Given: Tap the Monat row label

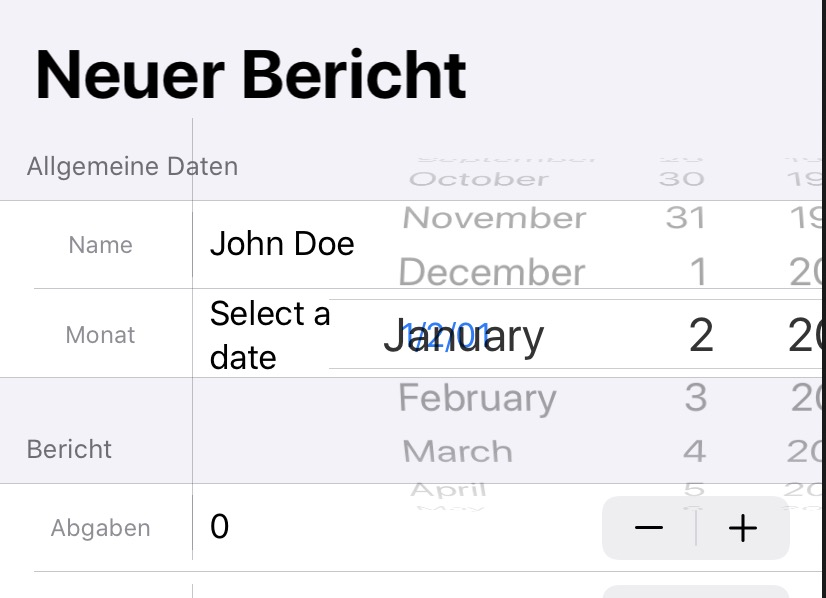Looking at the screenshot, I should point(100,335).
